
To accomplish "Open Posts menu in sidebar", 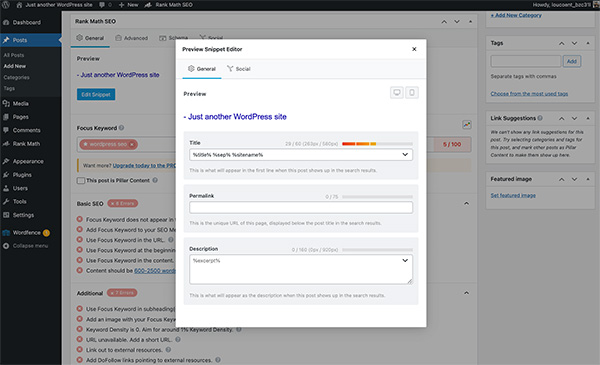I will pos(31,40).
